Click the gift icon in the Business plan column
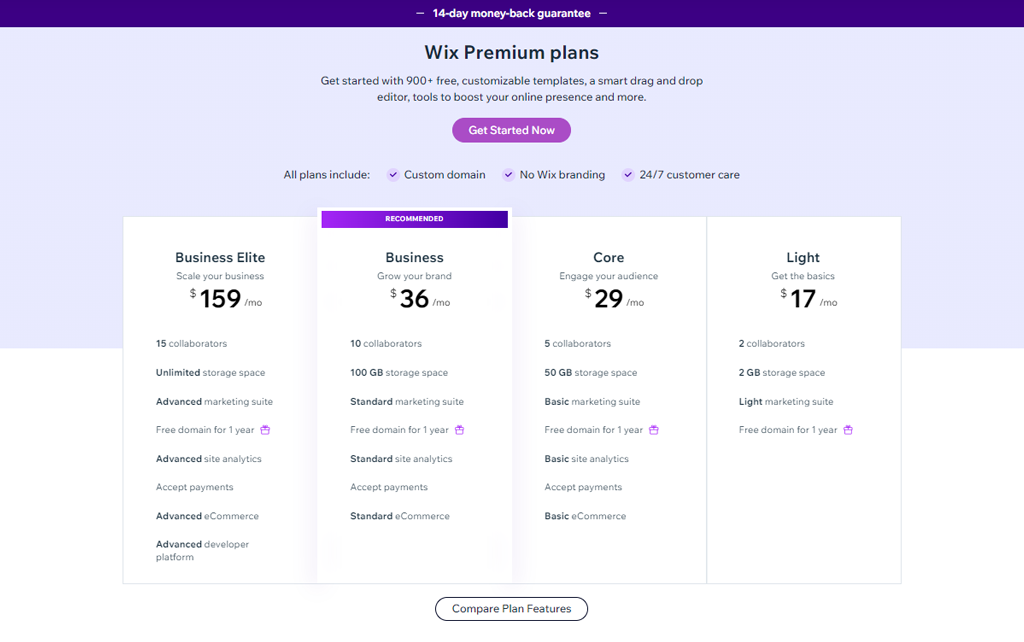 coord(459,429)
